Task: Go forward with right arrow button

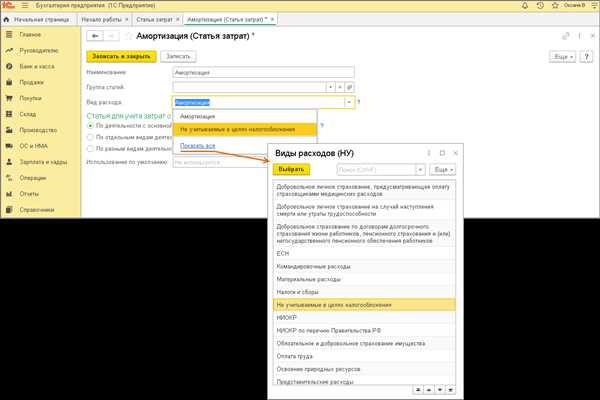Action: (111, 36)
